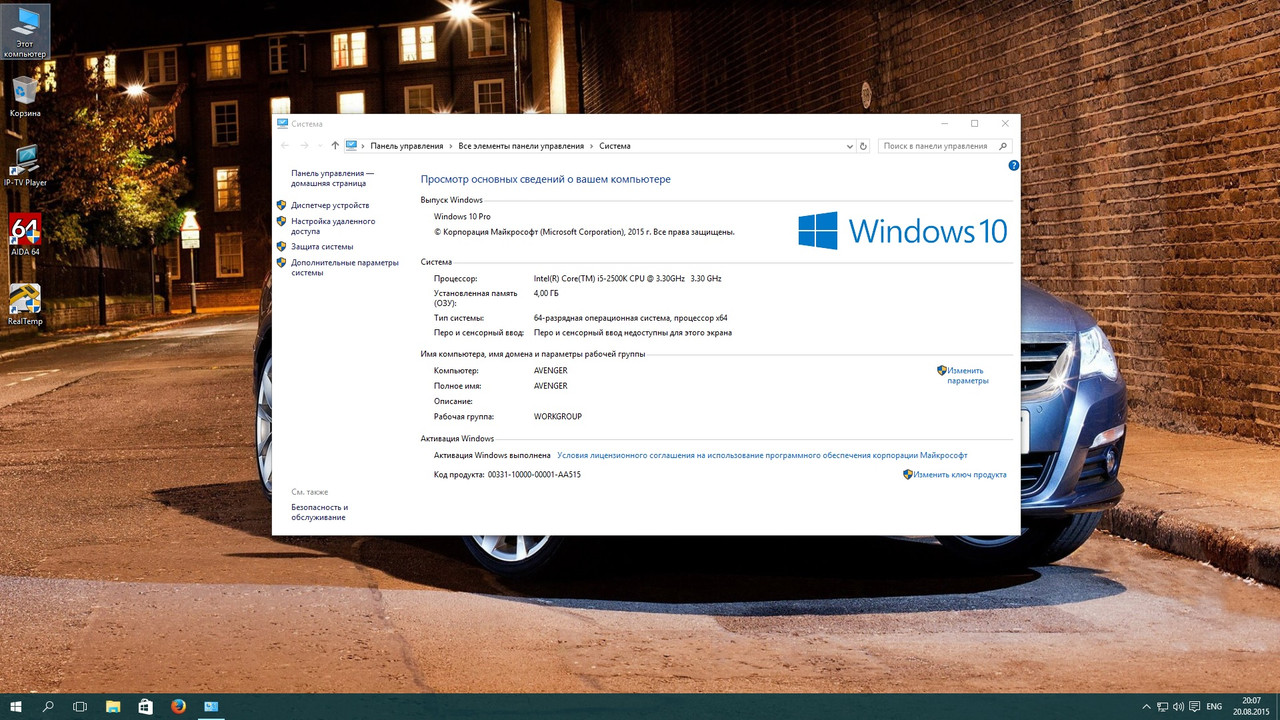Open recent locations dropdown arrow
Viewport: 1280px width, 720px height.
320,146
